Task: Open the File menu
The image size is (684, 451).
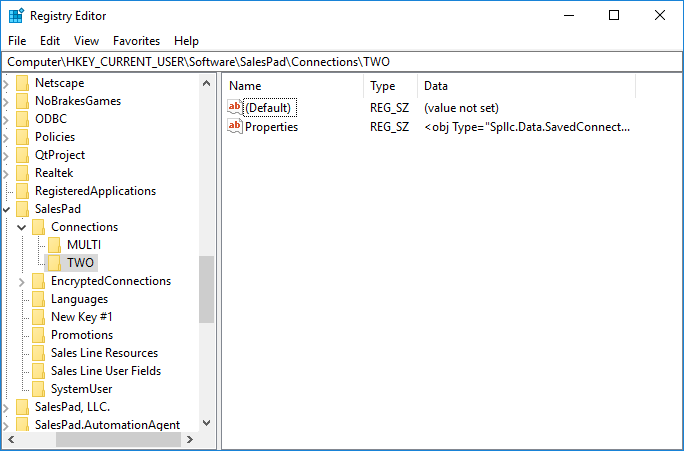Action: click(18, 41)
